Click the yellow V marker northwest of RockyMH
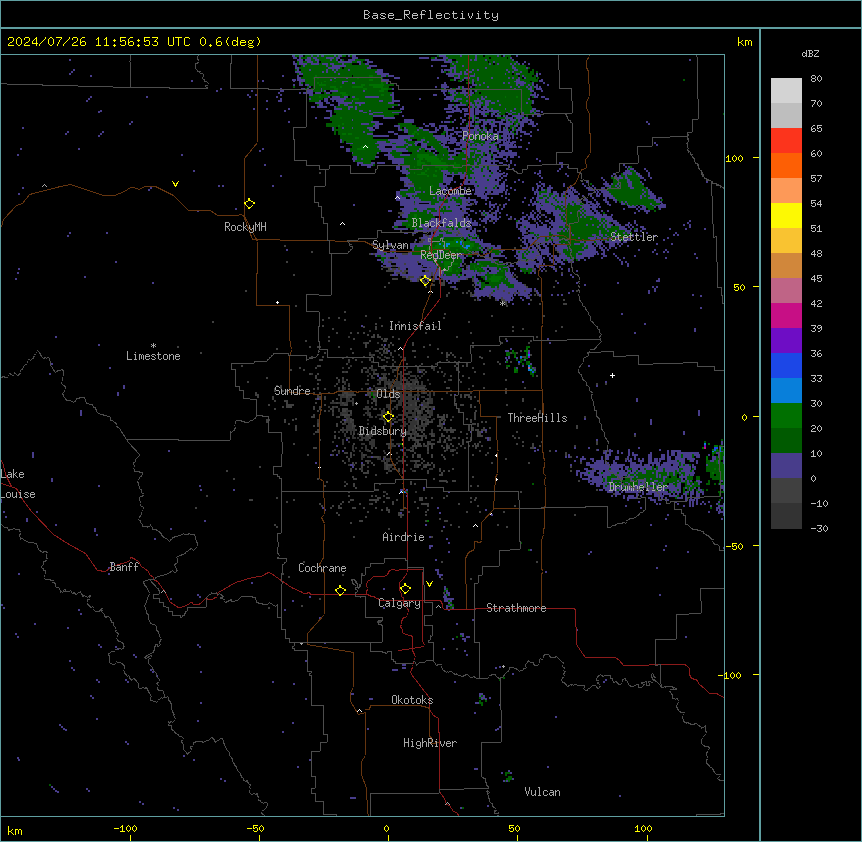 [175, 184]
